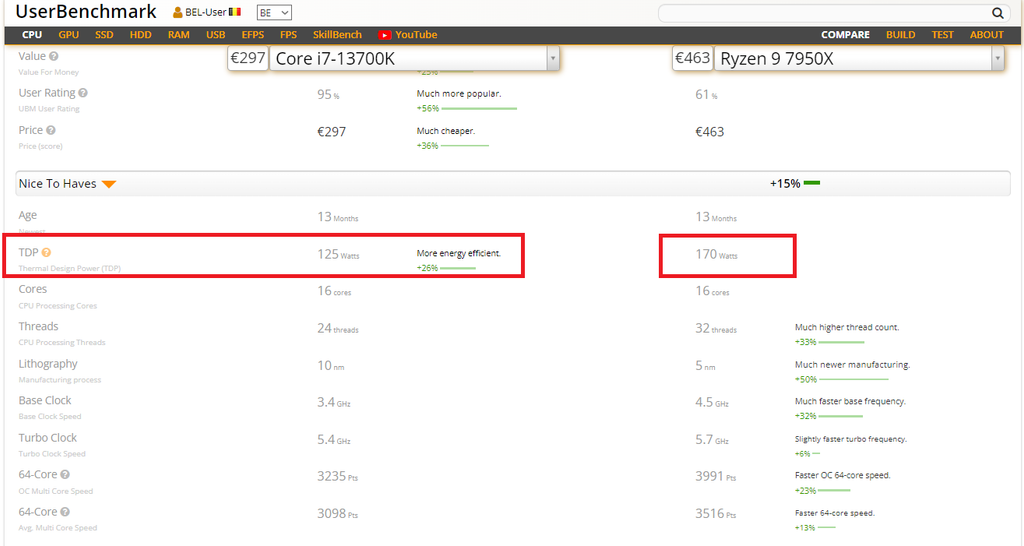Viewport: 1024px width, 546px height.
Task: Click the help icon beside Value
Action: pyautogui.click(x=54, y=56)
